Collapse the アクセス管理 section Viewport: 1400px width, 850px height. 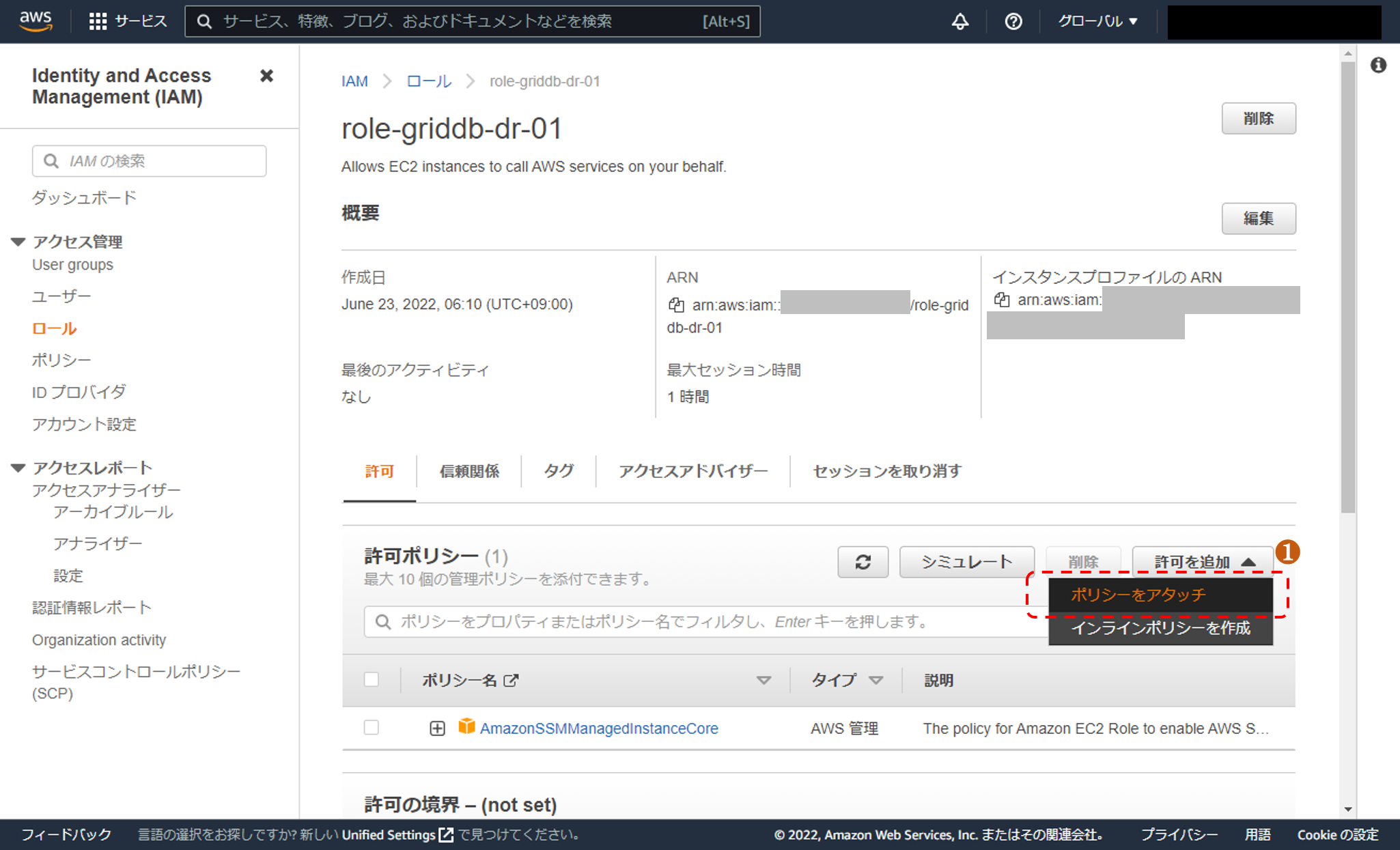(x=18, y=242)
